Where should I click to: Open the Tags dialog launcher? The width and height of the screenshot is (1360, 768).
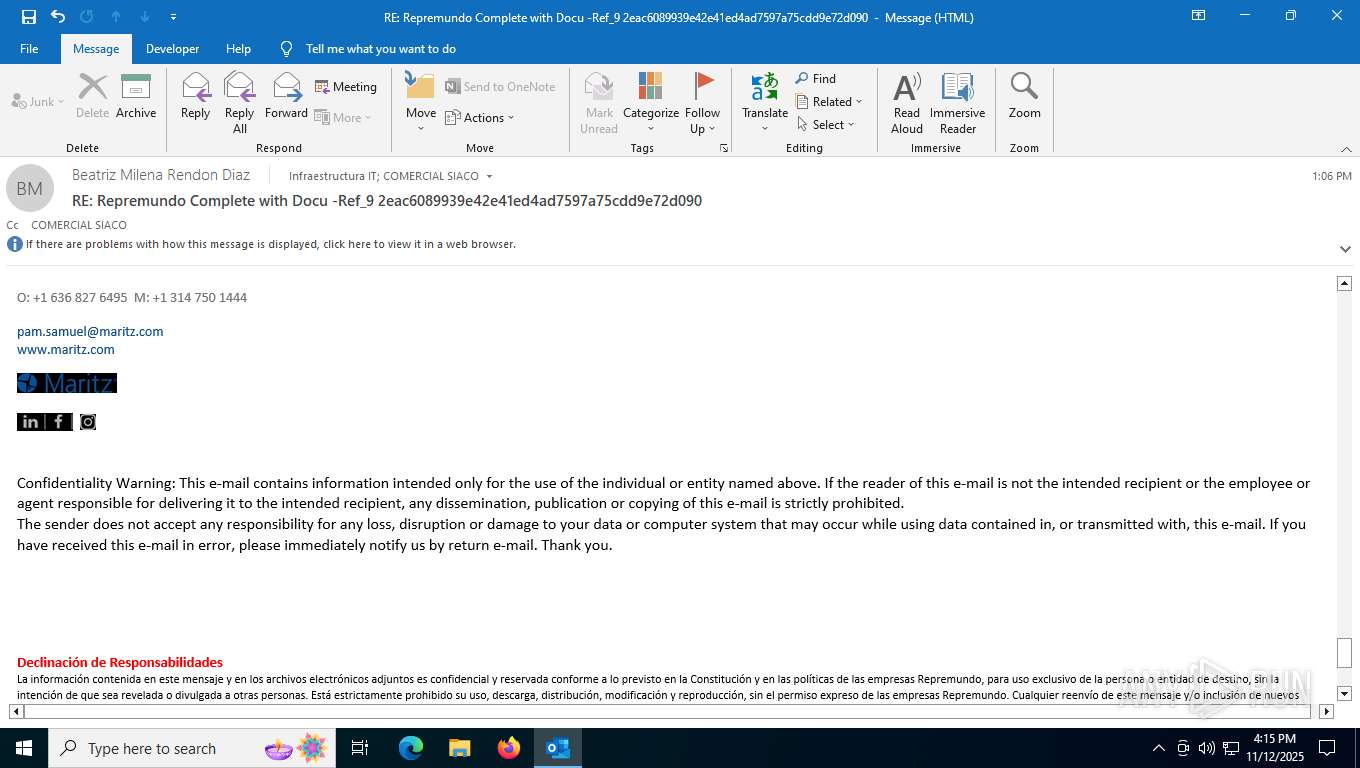tap(724, 148)
